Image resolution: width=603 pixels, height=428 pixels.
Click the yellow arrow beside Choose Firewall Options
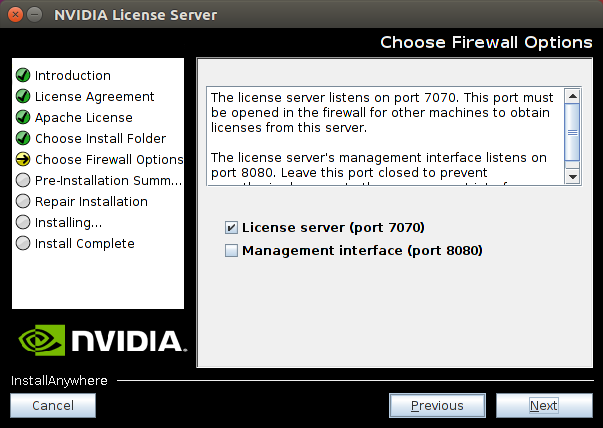coord(23,160)
